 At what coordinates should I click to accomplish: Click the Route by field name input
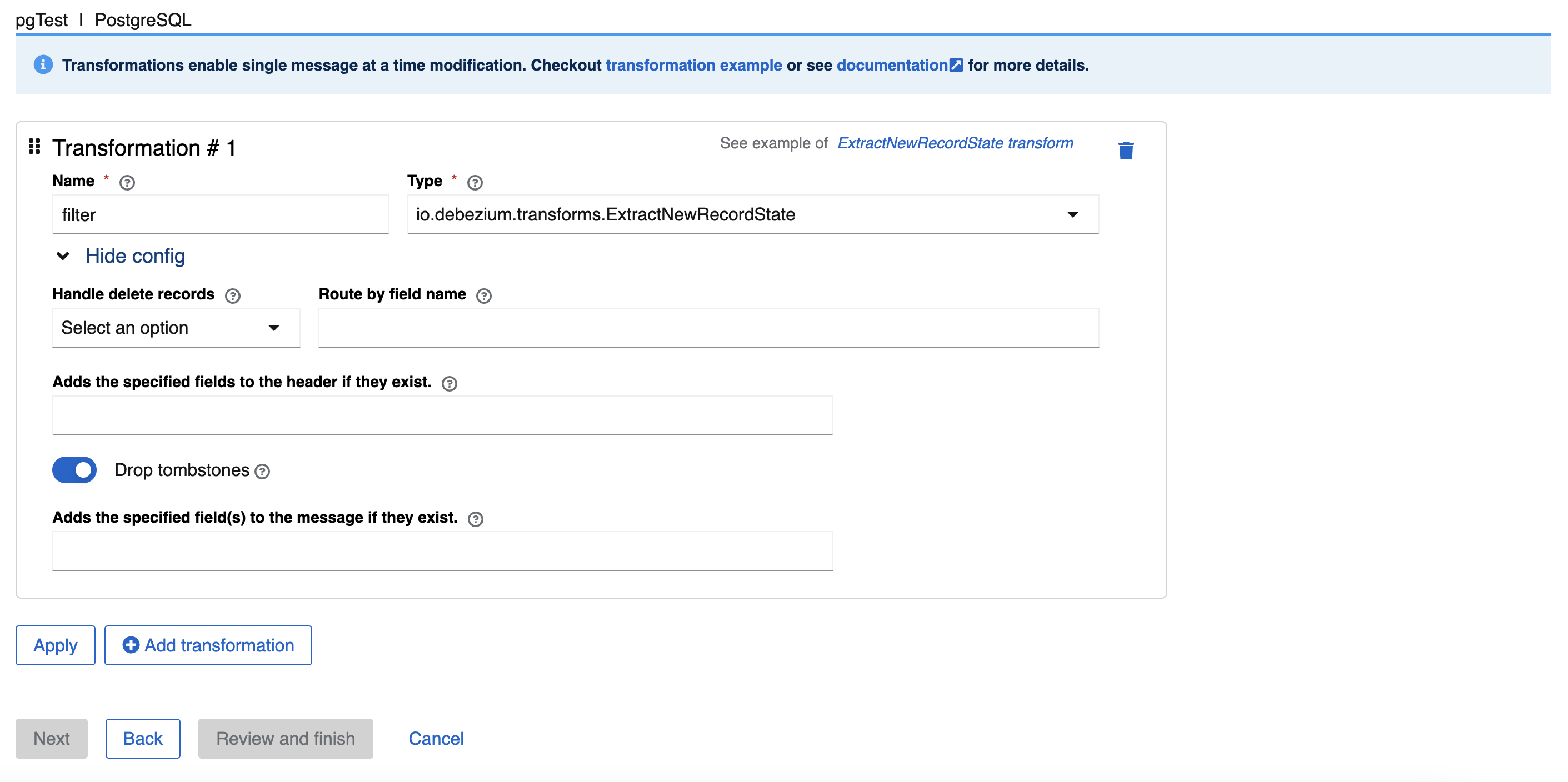pyautogui.click(x=708, y=328)
